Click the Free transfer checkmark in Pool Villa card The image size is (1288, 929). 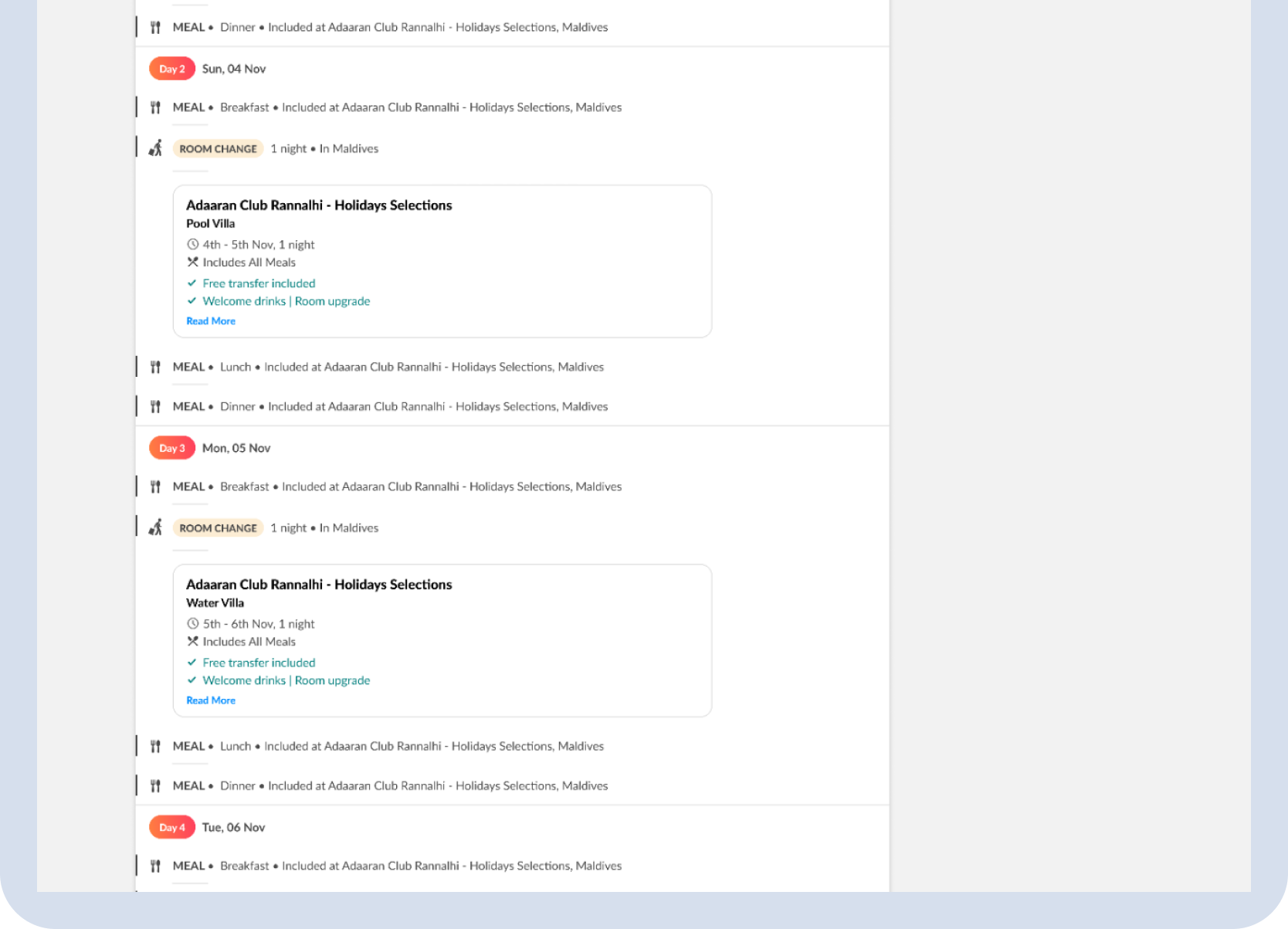192,283
